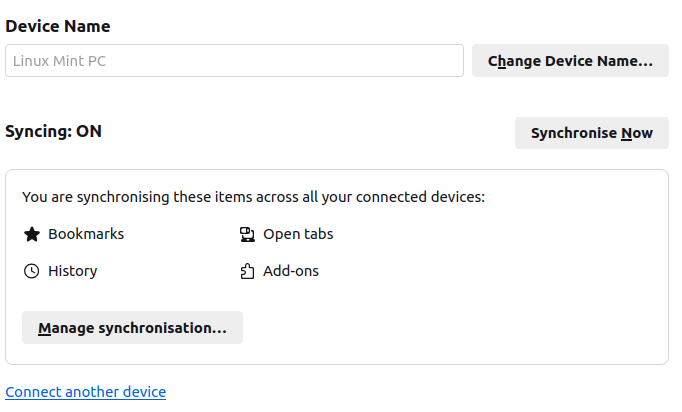Click the Syncing: ON status heading
Viewport: 682px width, 412px height.
[54, 131]
